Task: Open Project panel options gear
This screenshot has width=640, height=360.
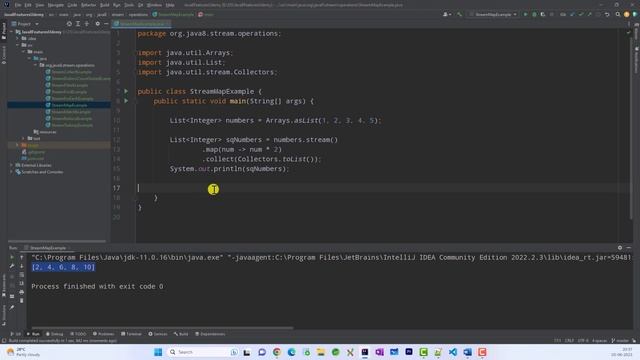Action: coord(97,24)
